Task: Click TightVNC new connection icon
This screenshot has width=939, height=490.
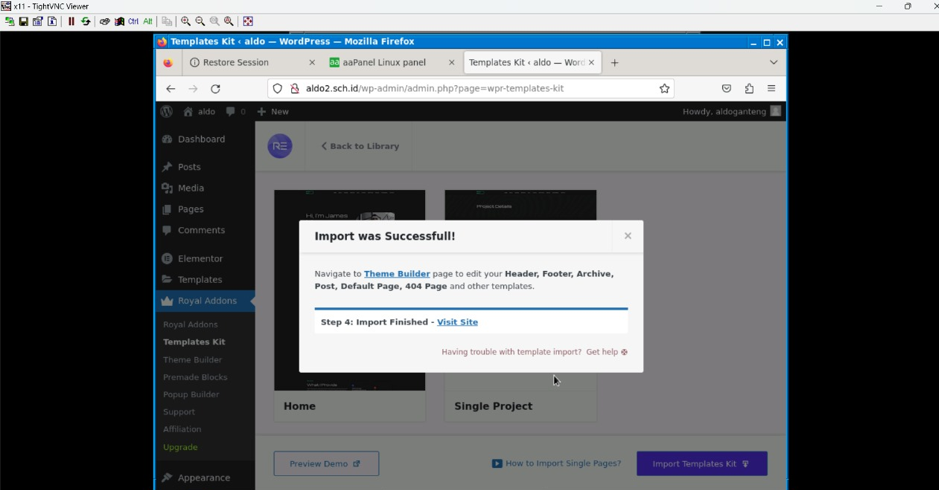Action: (x=10, y=22)
